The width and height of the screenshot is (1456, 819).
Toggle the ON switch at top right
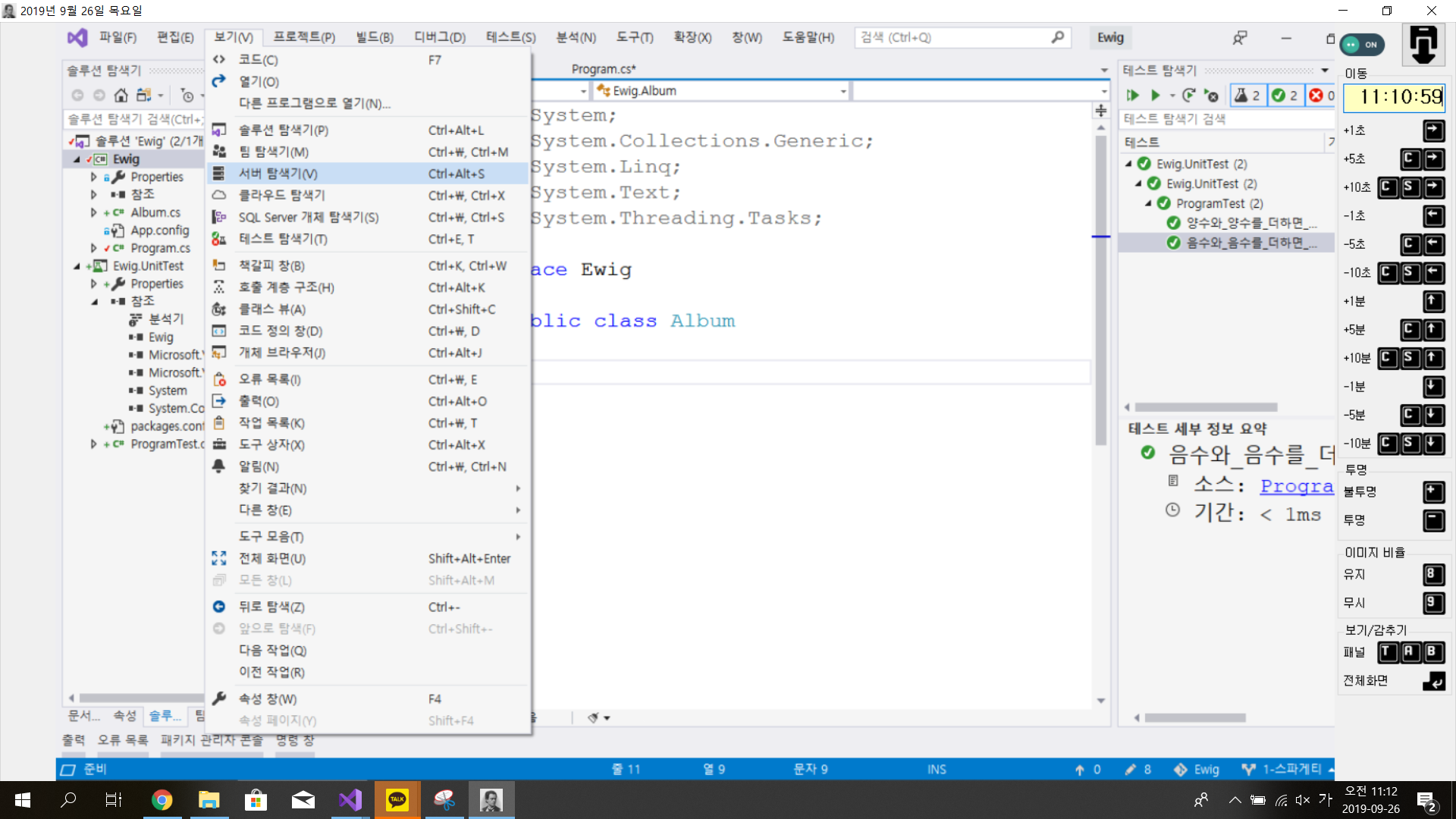click(1362, 45)
